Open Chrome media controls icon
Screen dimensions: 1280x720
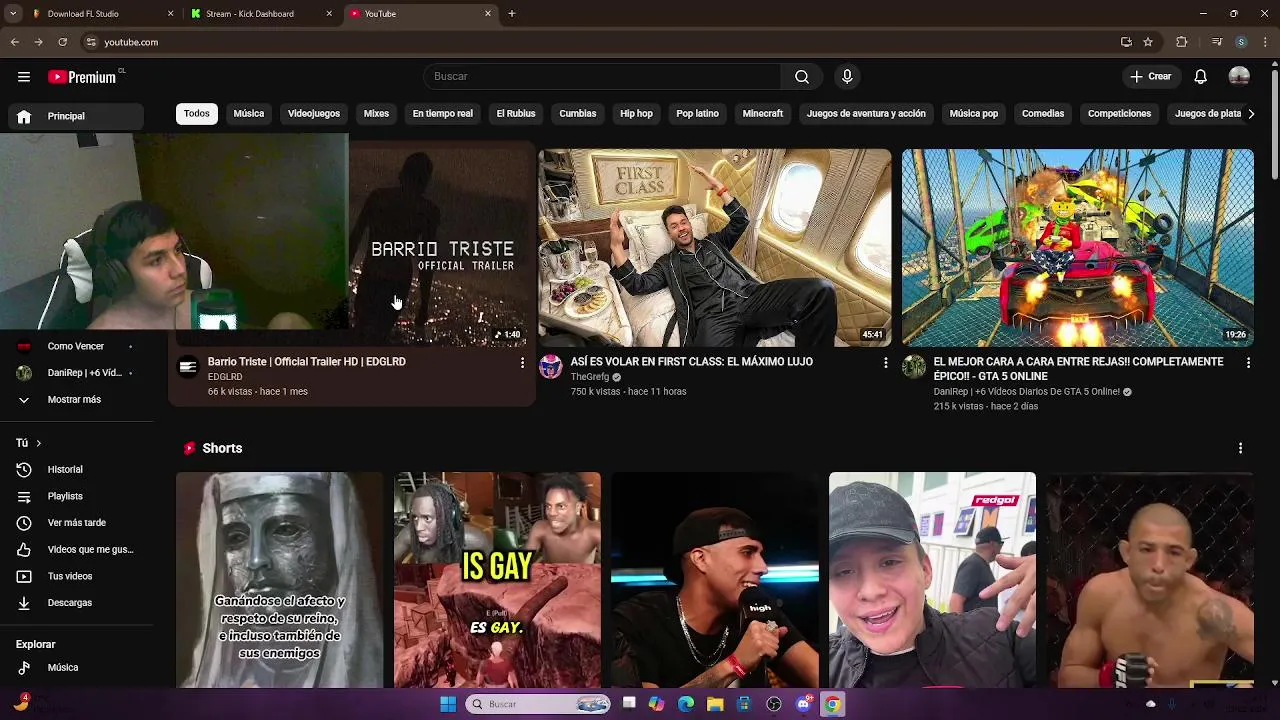point(1216,42)
